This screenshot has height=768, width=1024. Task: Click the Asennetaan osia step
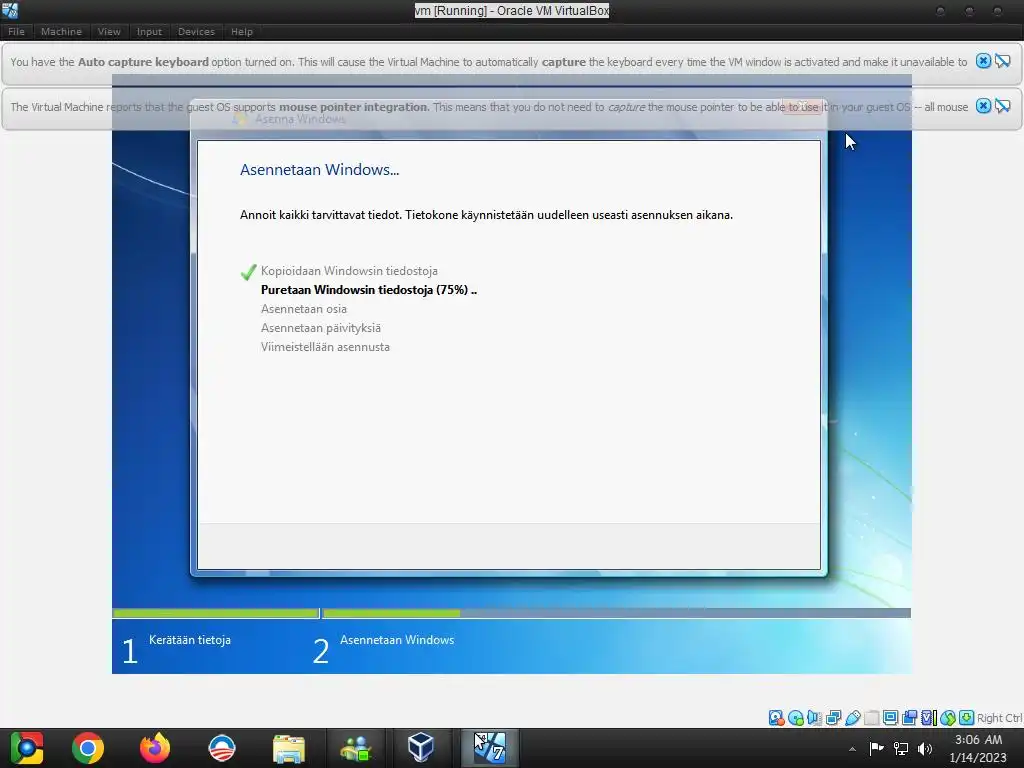click(304, 309)
